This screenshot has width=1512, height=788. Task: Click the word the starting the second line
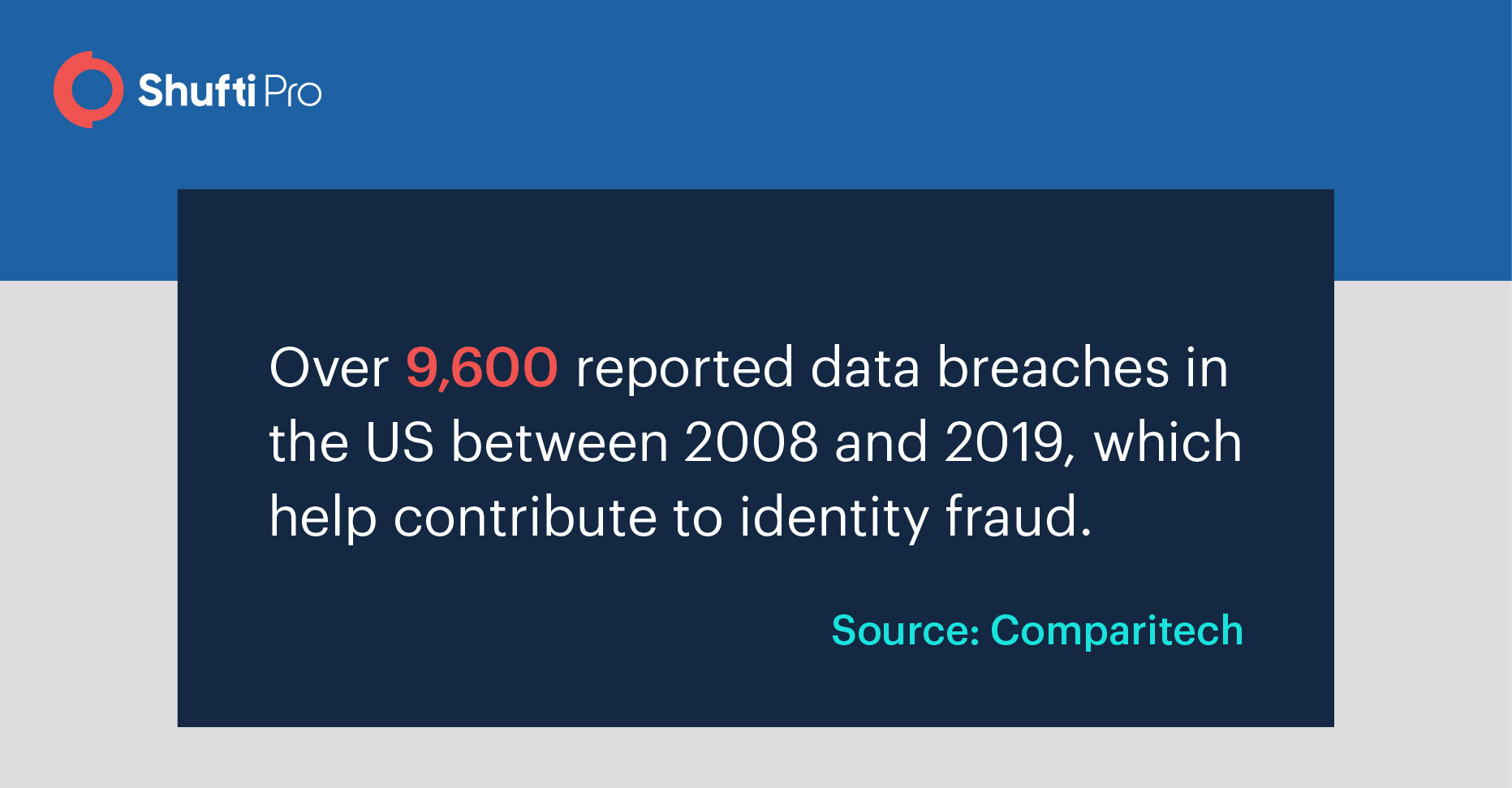(308, 442)
